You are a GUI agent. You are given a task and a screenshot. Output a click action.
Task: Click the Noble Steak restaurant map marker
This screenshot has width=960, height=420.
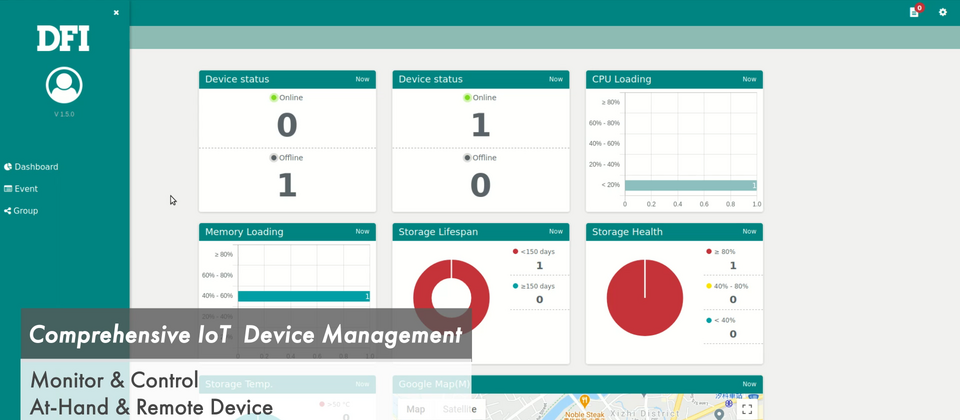(585, 403)
